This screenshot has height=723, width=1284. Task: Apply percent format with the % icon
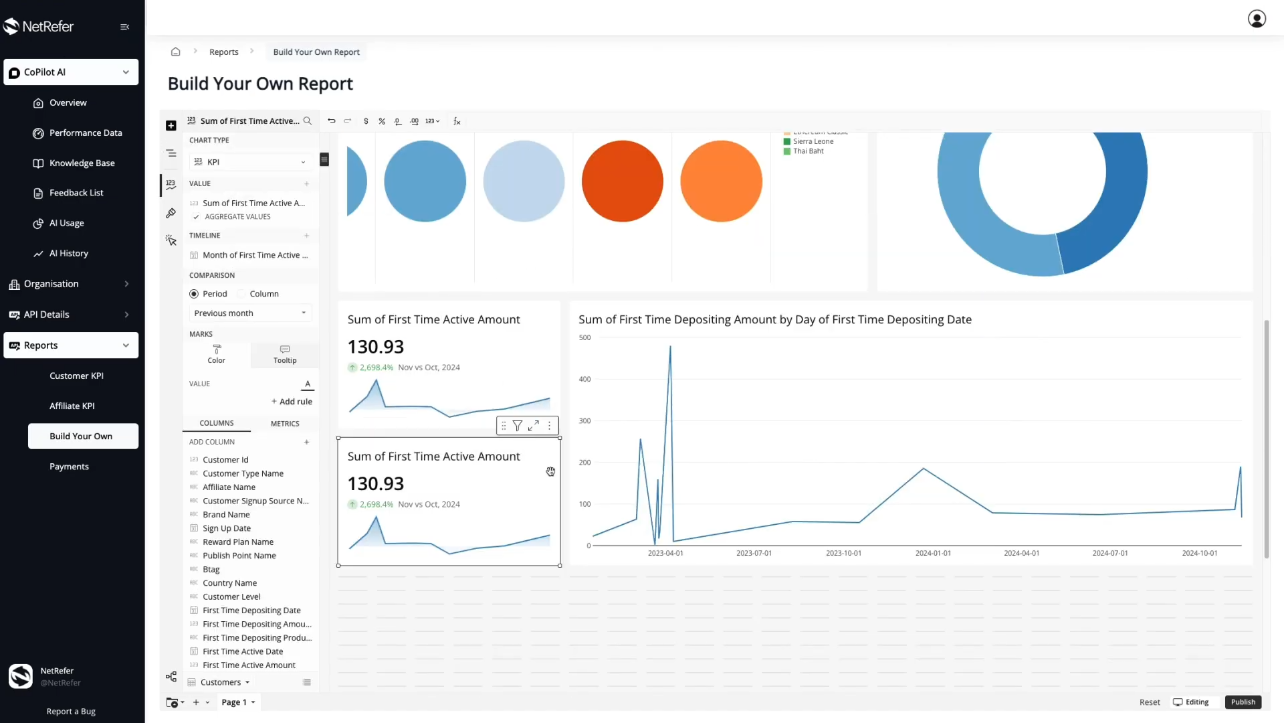coord(382,121)
